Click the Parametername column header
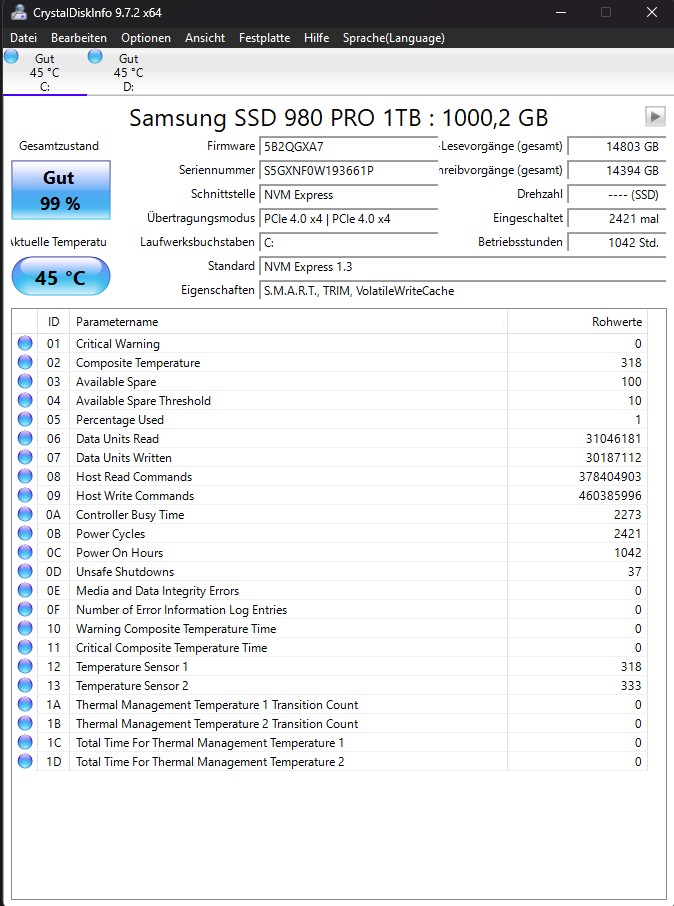The height and width of the screenshot is (906, 674). [x=288, y=322]
